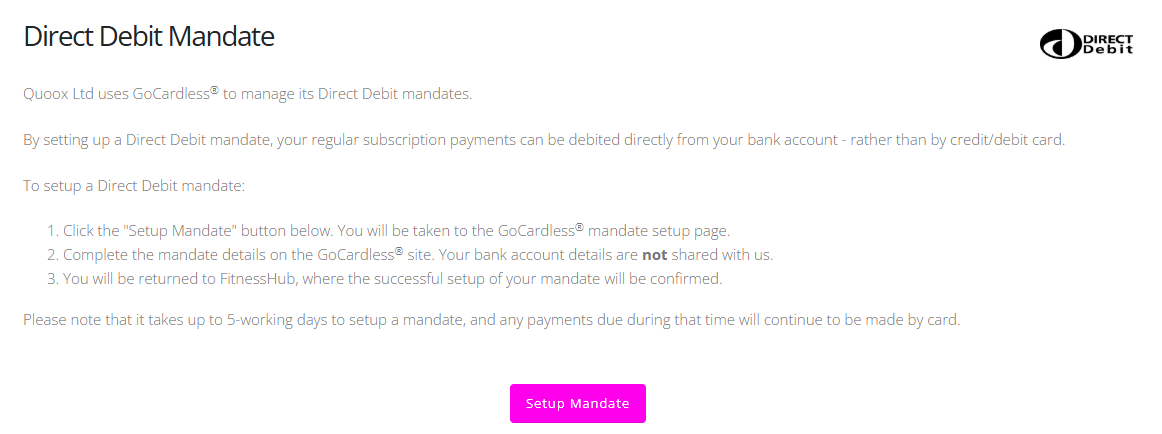Click the Setup Mandate button

point(577,403)
